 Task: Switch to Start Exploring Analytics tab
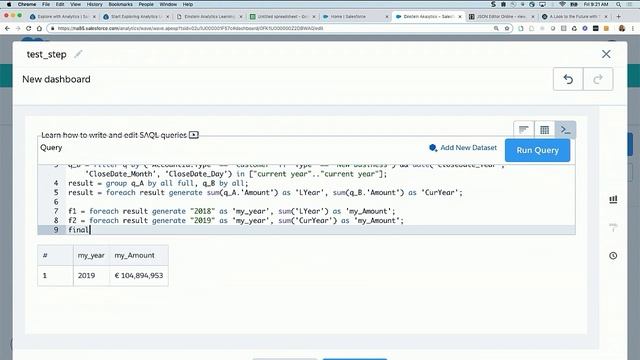coord(135,17)
